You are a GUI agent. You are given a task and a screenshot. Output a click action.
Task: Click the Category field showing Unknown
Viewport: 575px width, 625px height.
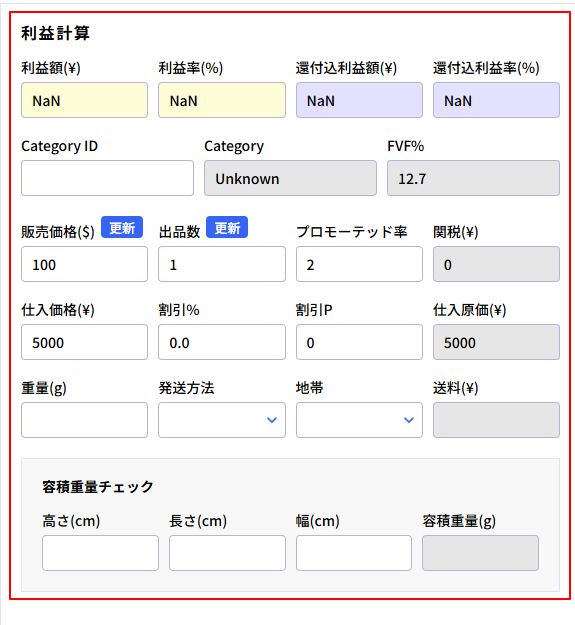(290, 178)
